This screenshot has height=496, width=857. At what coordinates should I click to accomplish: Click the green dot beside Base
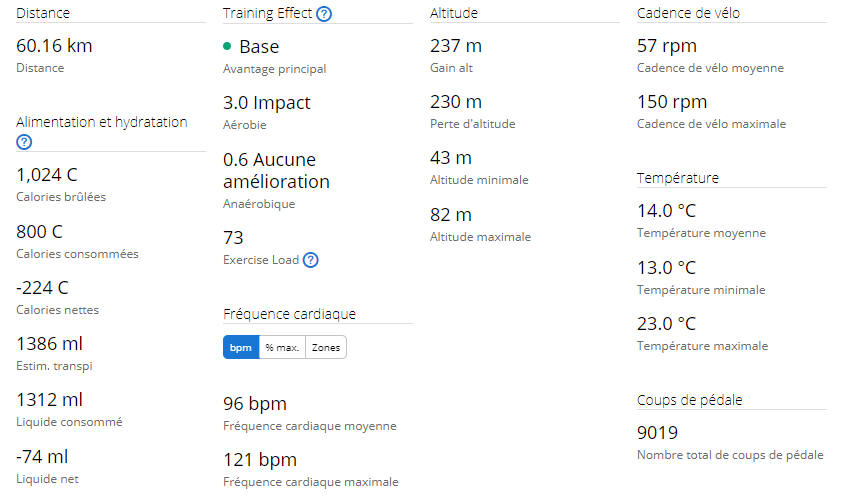pos(227,46)
